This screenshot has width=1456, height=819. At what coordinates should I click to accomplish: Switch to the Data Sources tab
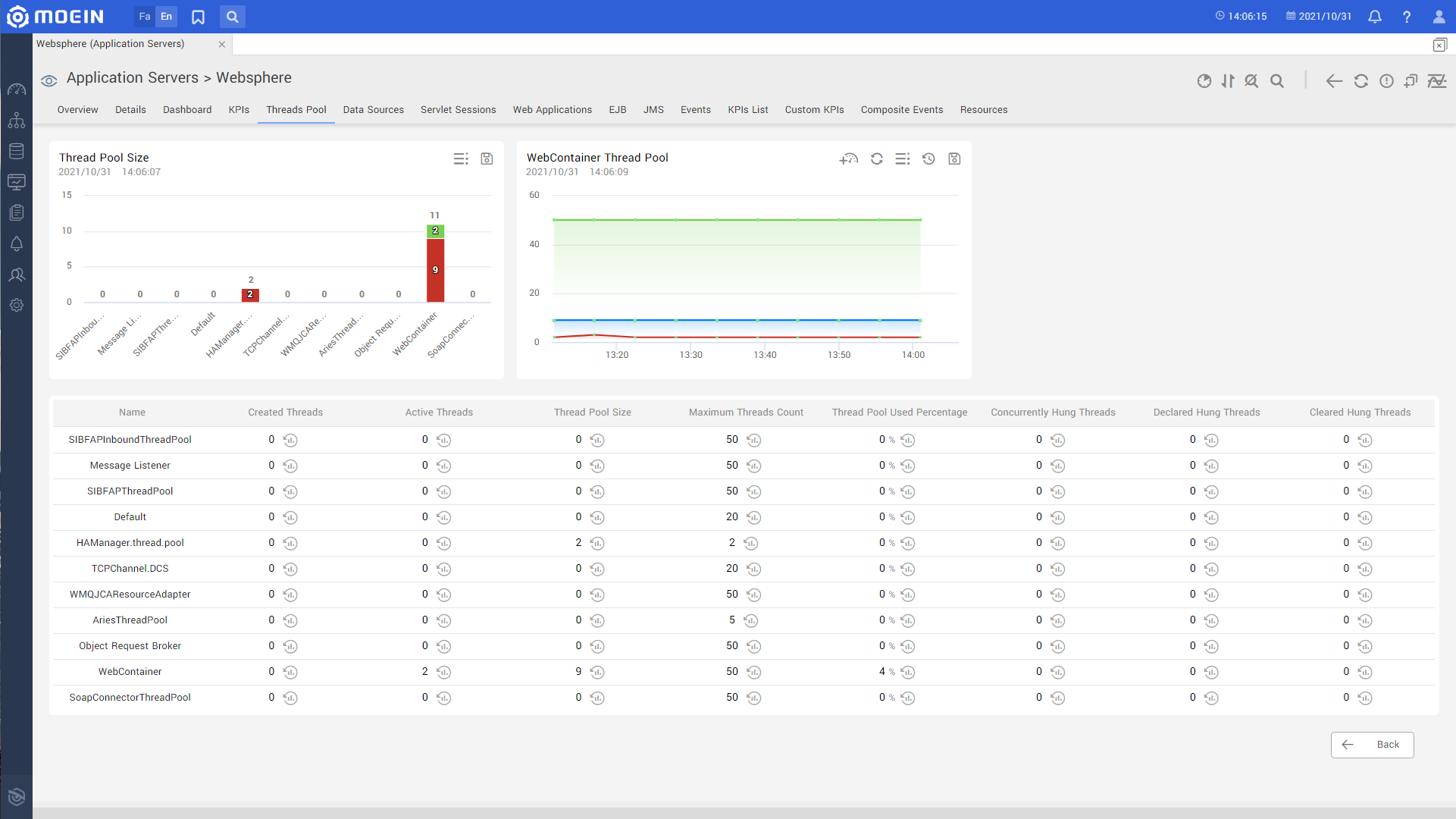[x=373, y=109]
